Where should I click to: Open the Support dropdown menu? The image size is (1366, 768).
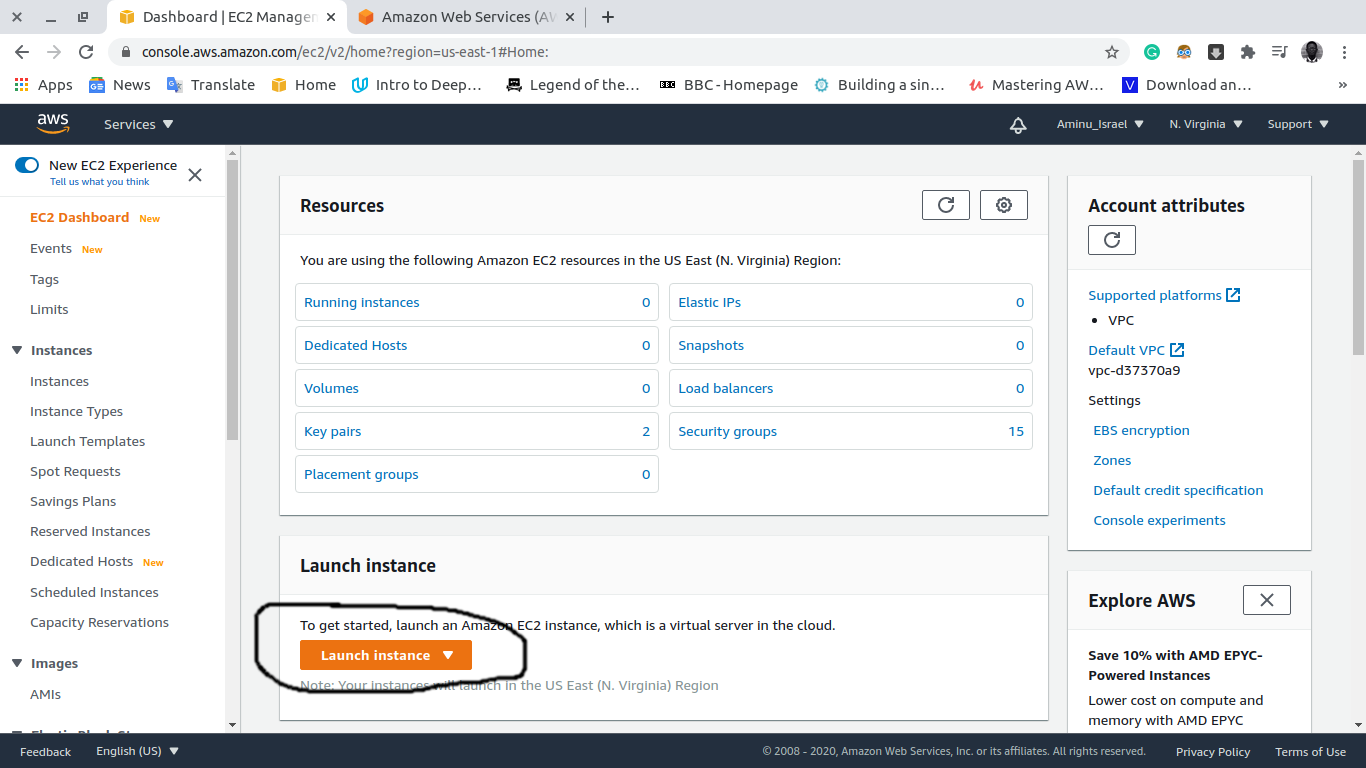click(x=1298, y=124)
